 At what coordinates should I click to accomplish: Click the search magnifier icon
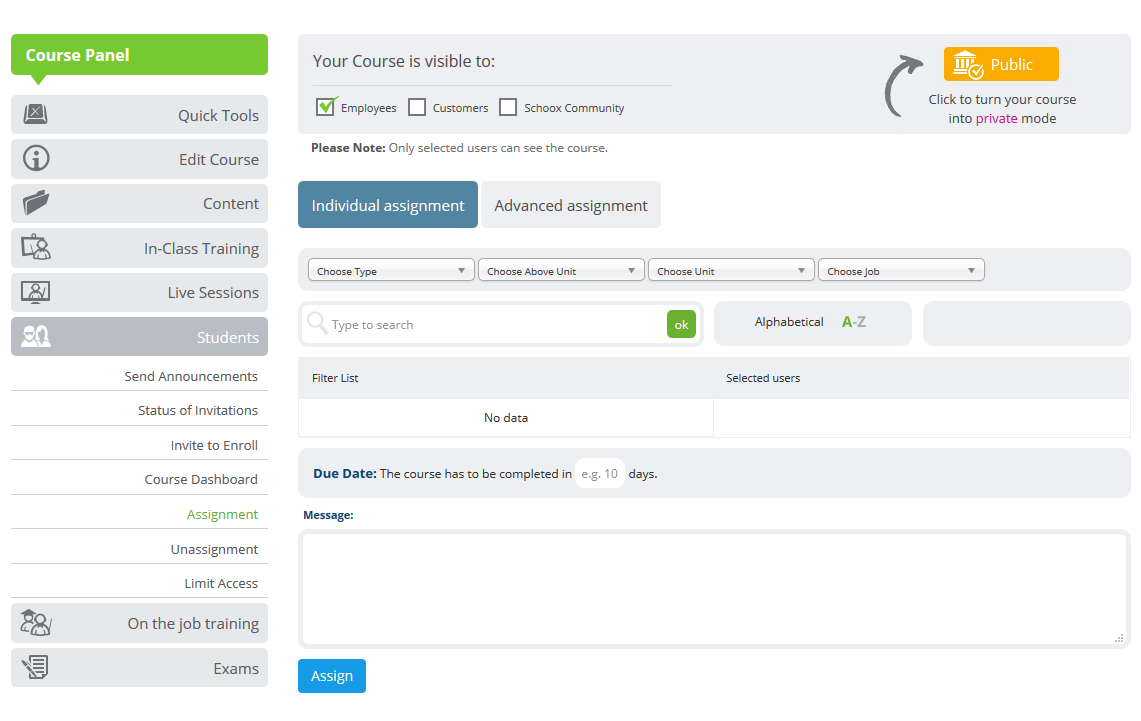317,323
